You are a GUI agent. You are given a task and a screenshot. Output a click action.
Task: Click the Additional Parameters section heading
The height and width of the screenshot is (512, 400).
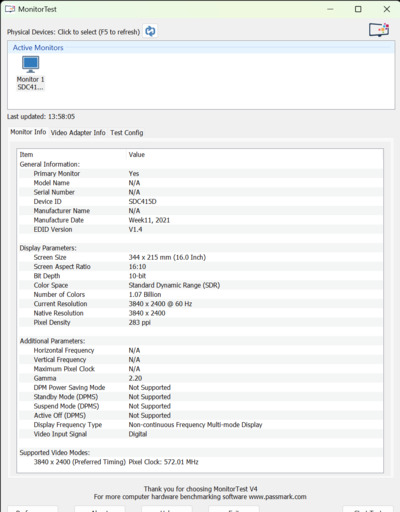(x=52, y=341)
